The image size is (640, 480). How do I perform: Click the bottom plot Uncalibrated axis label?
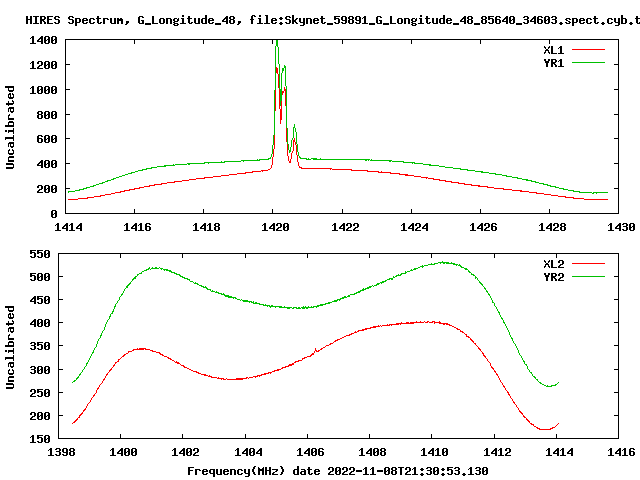coord(10,347)
